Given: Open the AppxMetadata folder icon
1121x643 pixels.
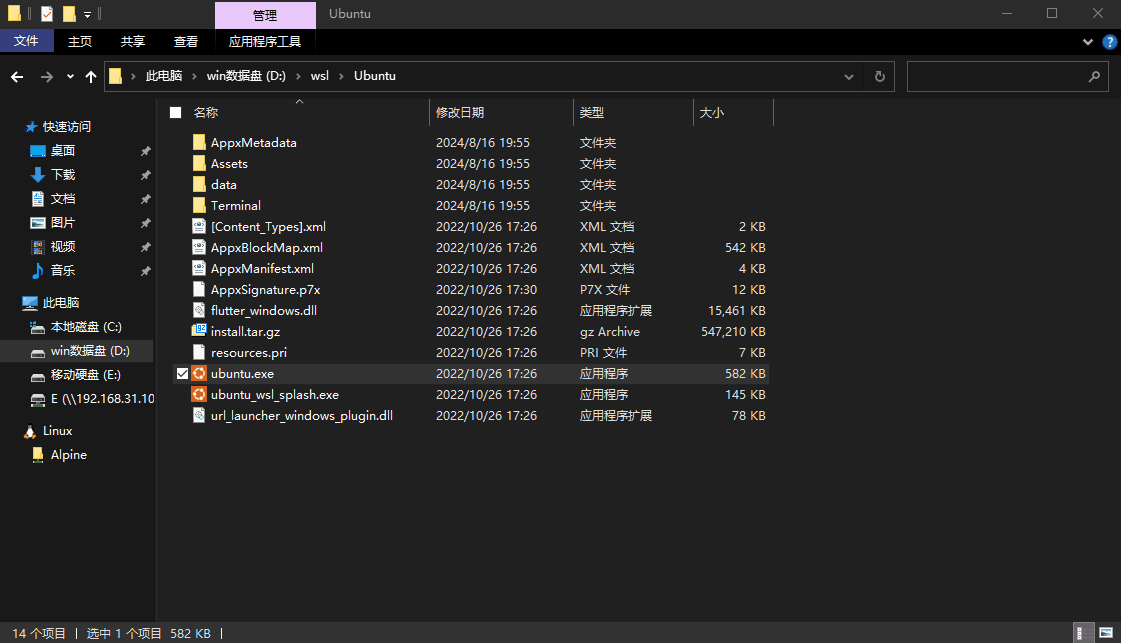Looking at the screenshot, I should click(x=199, y=142).
